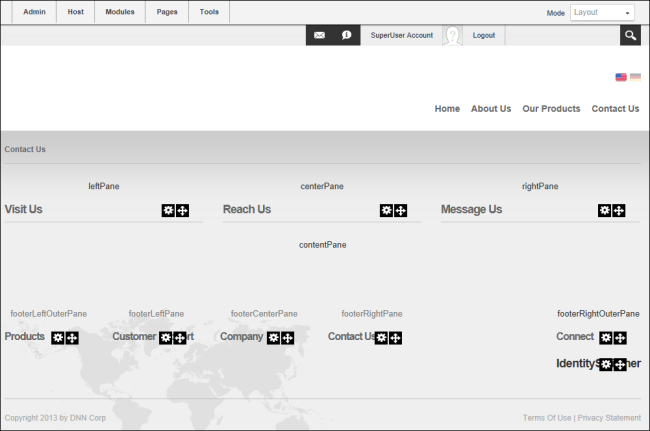Click the user profile avatar image
The width and height of the screenshot is (650, 431).
pyautogui.click(x=452, y=35)
